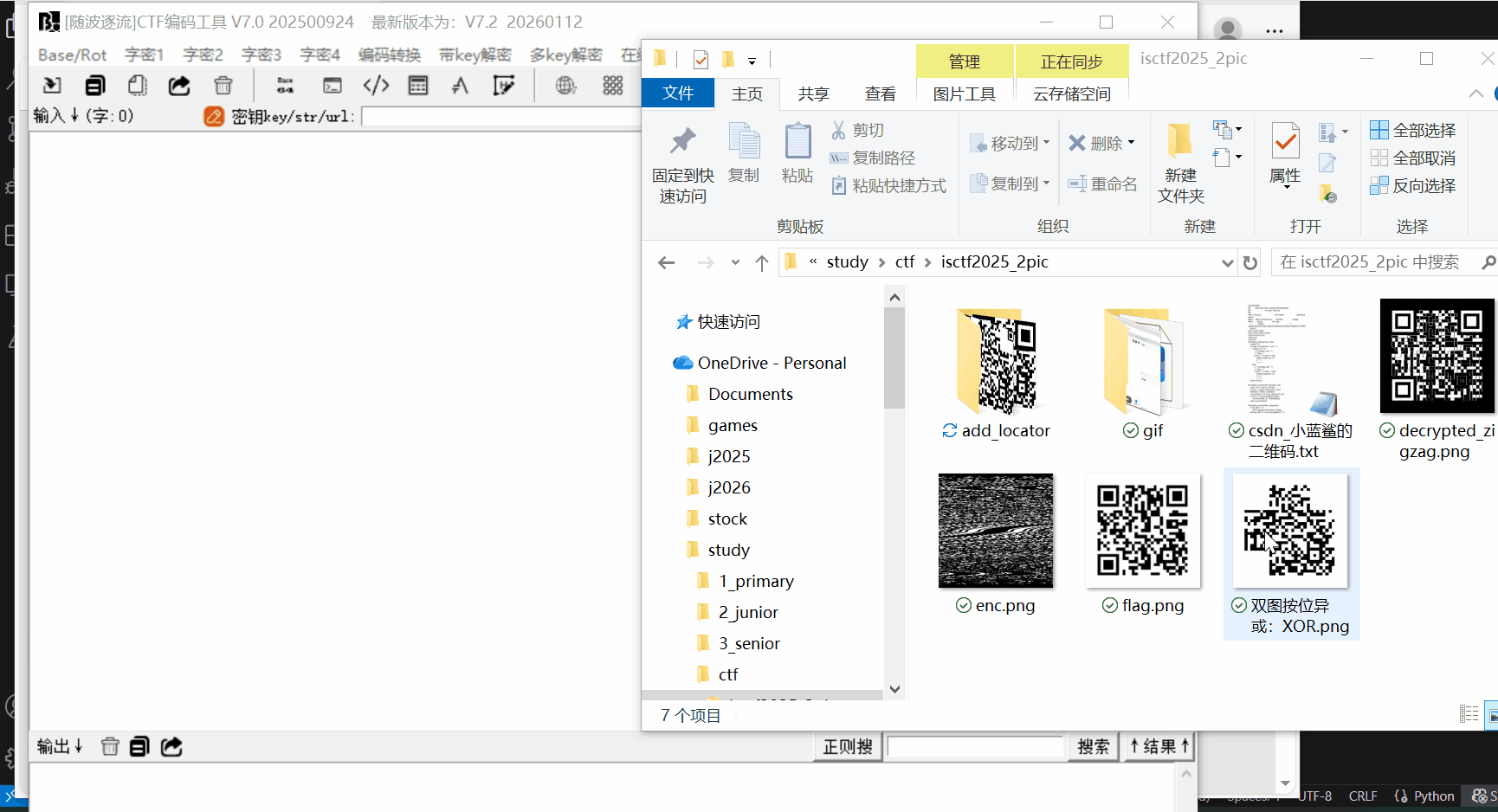Open the Base64 tool icon
1498x812 pixels.
[285, 85]
